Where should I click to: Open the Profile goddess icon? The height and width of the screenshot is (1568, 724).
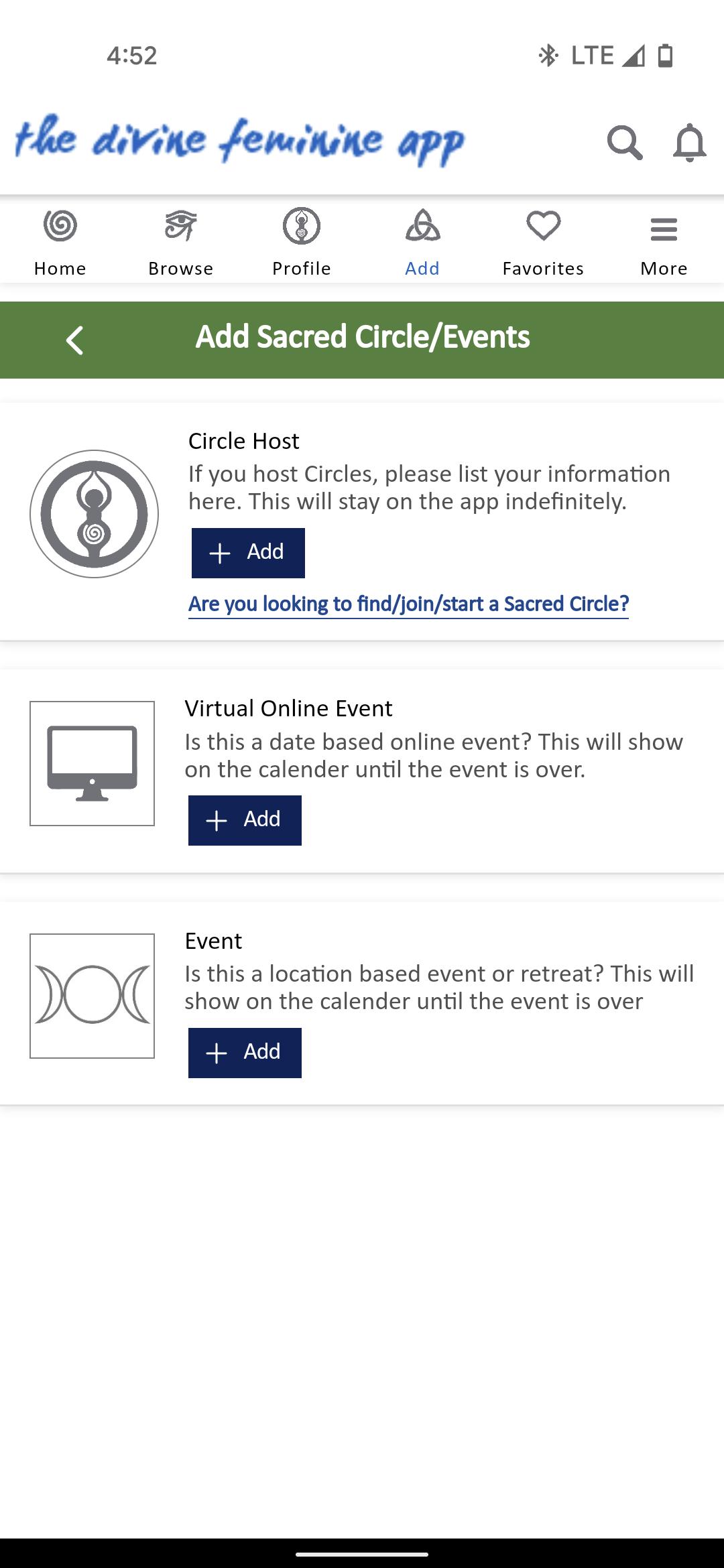point(302,225)
